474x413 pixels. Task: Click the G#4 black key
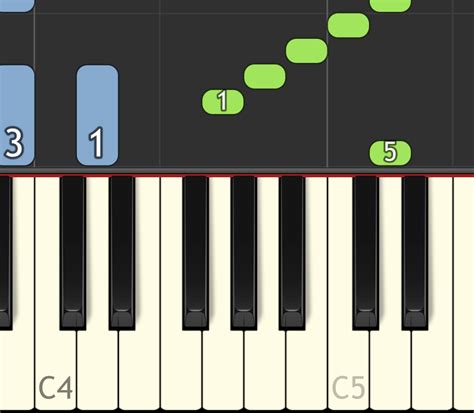point(244,253)
